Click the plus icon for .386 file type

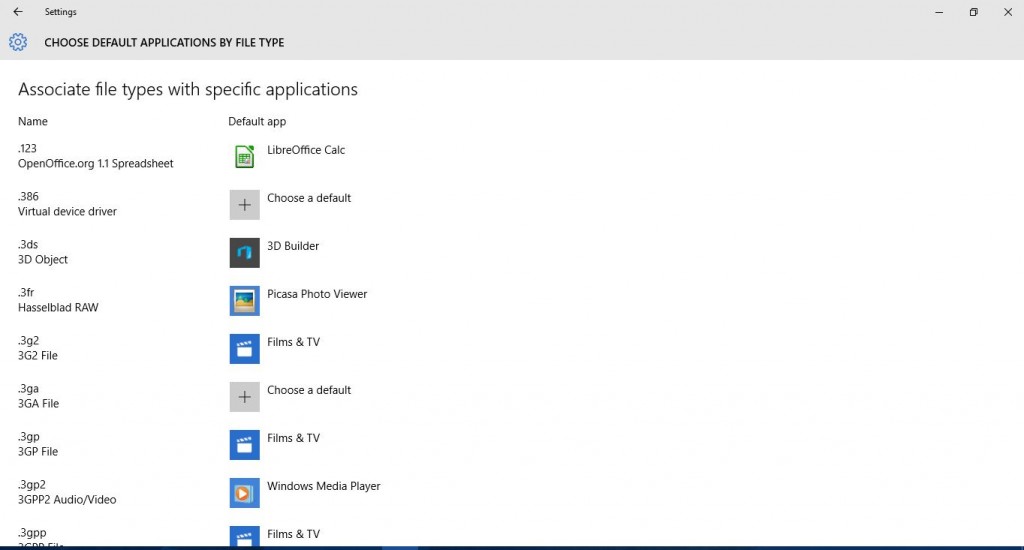point(244,205)
